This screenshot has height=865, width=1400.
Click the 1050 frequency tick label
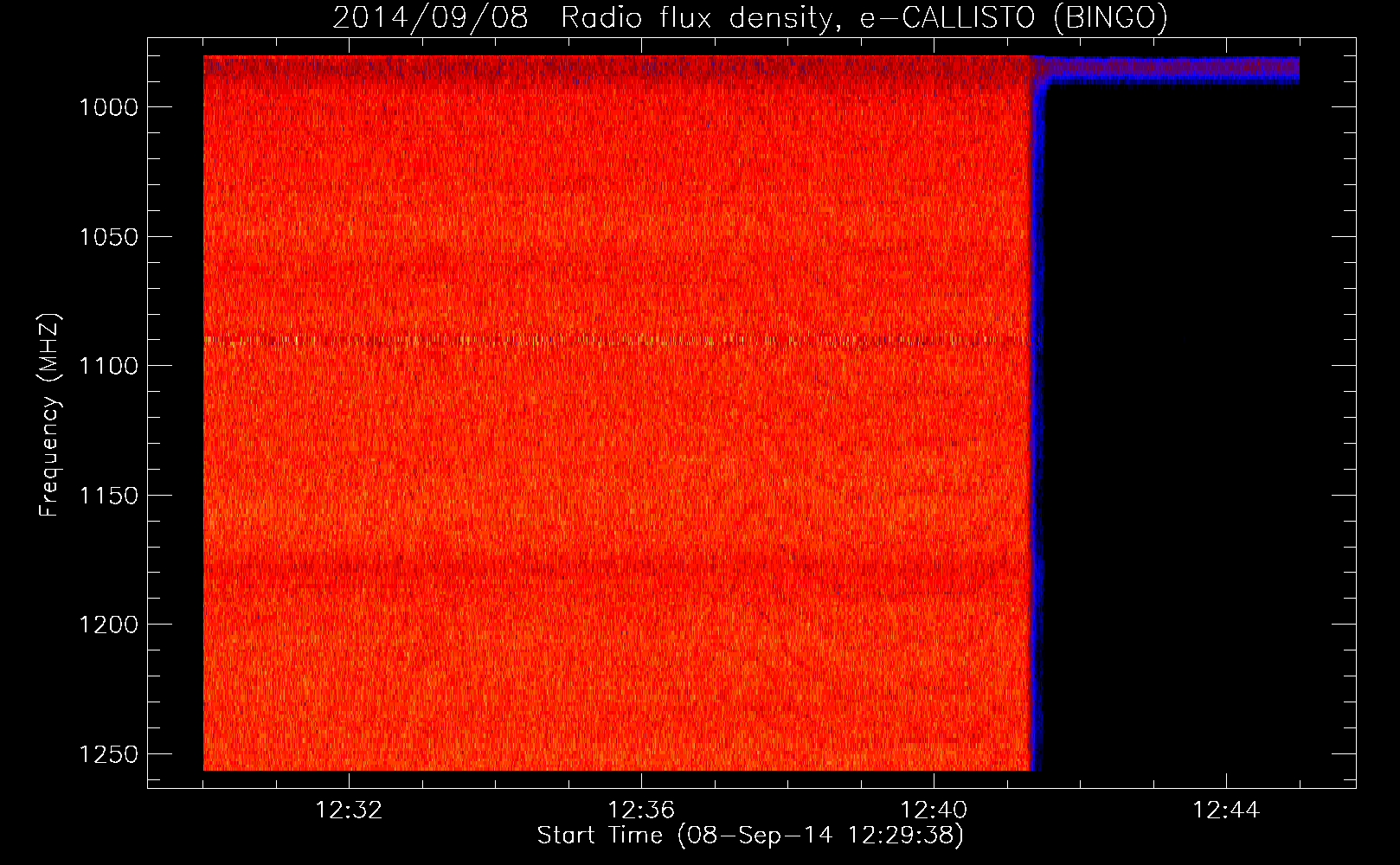(x=108, y=237)
